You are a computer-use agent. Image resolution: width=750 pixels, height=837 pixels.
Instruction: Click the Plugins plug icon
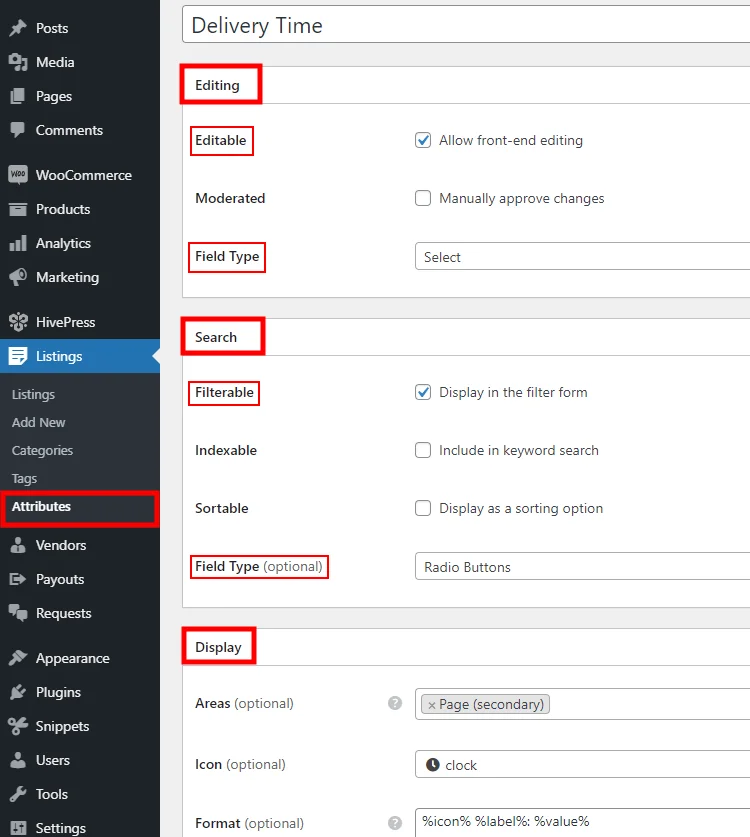pos(18,692)
